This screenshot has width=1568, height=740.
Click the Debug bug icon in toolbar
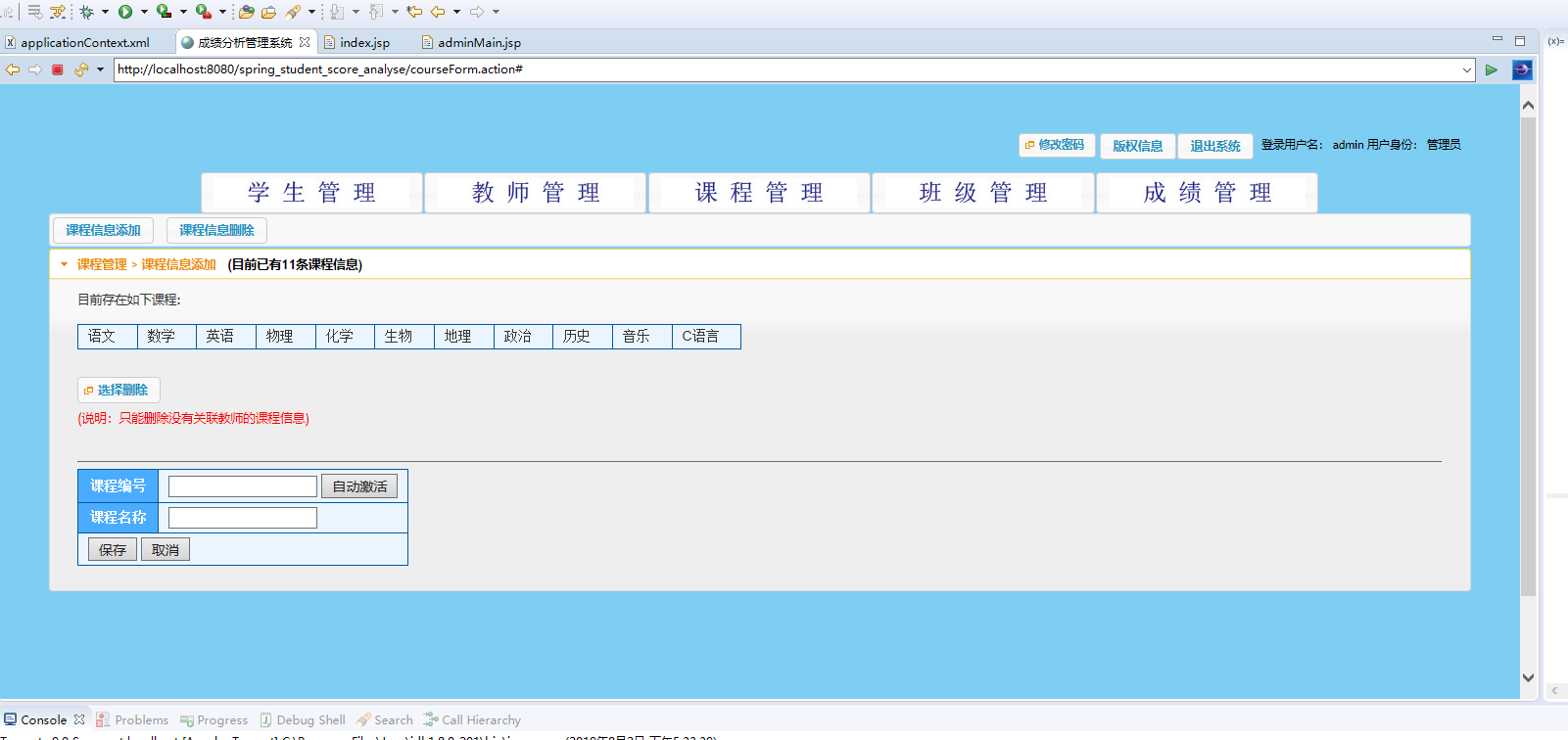point(87,12)
